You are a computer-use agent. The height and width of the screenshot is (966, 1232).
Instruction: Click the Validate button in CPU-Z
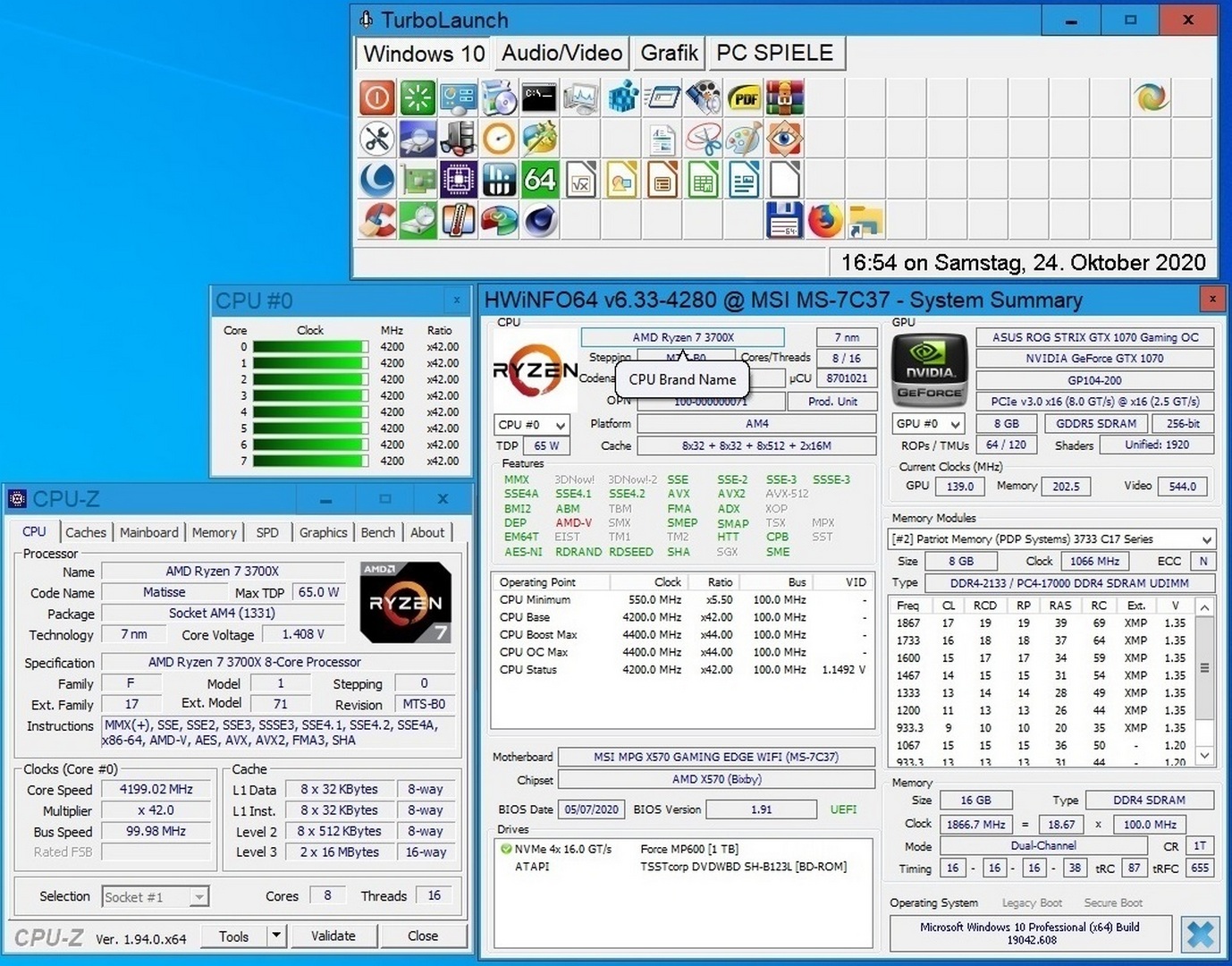333,936
